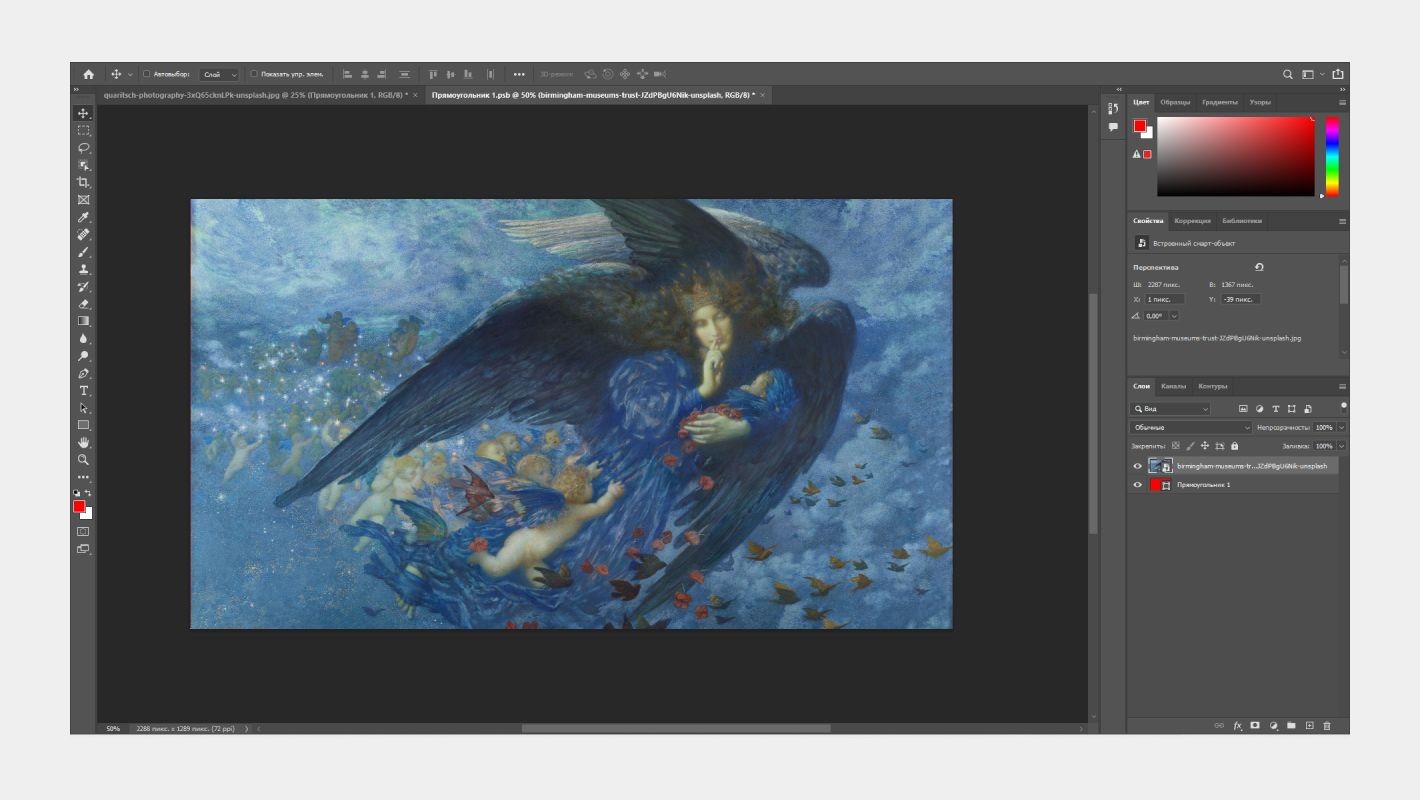Select the Horizontal Type tool

click(x=84, y=391)
